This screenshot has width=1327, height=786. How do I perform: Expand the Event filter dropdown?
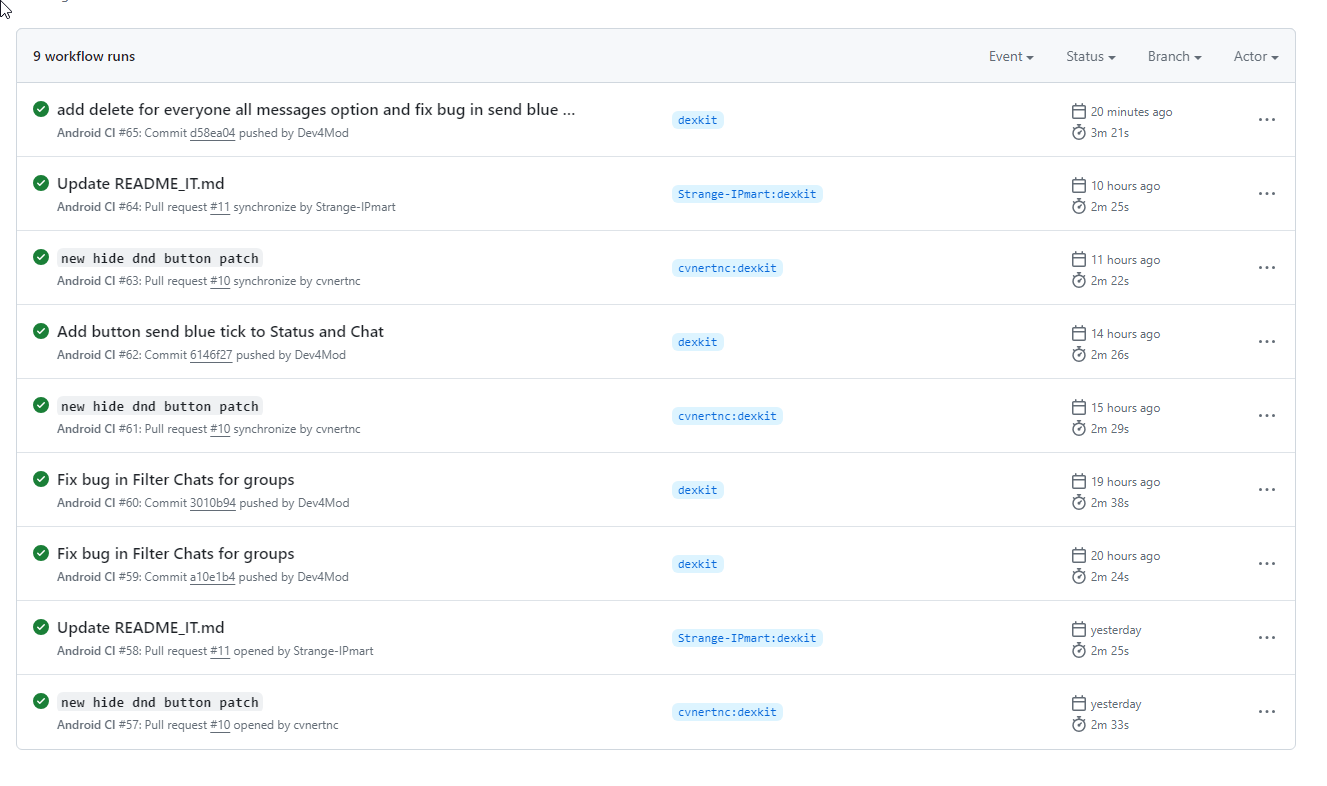[x=1011, y=57]
